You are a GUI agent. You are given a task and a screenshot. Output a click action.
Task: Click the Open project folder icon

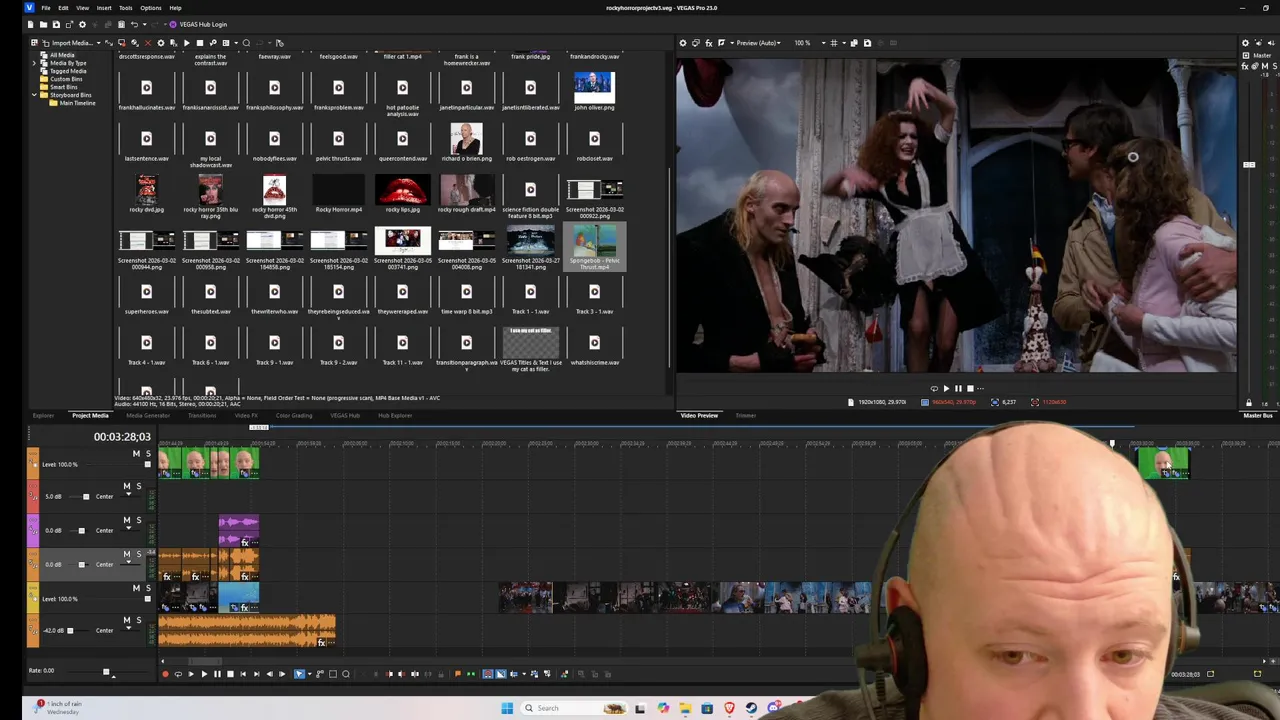point(43,24)
